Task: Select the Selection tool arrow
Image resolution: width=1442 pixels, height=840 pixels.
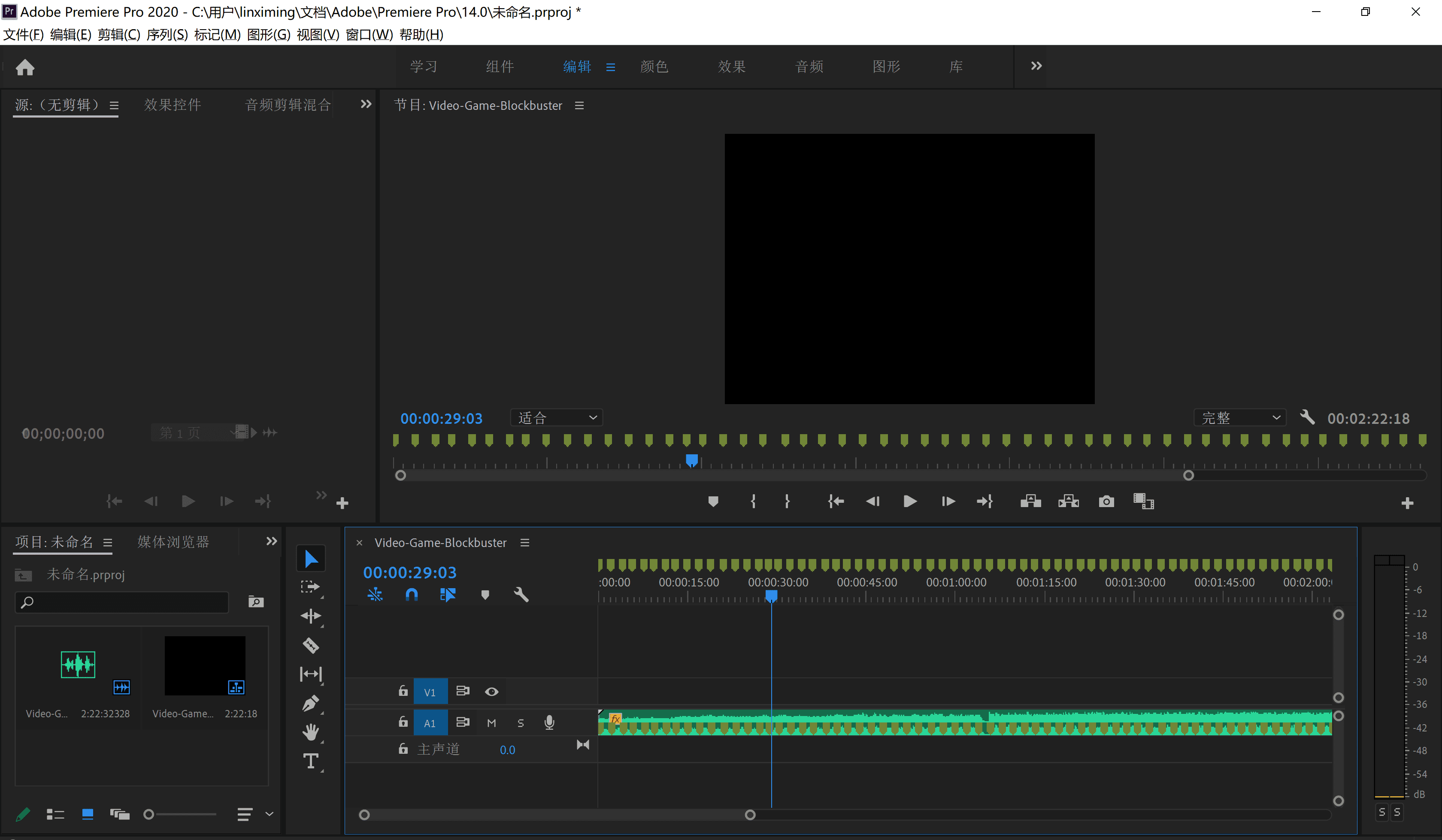Action: tap(311, 559)
